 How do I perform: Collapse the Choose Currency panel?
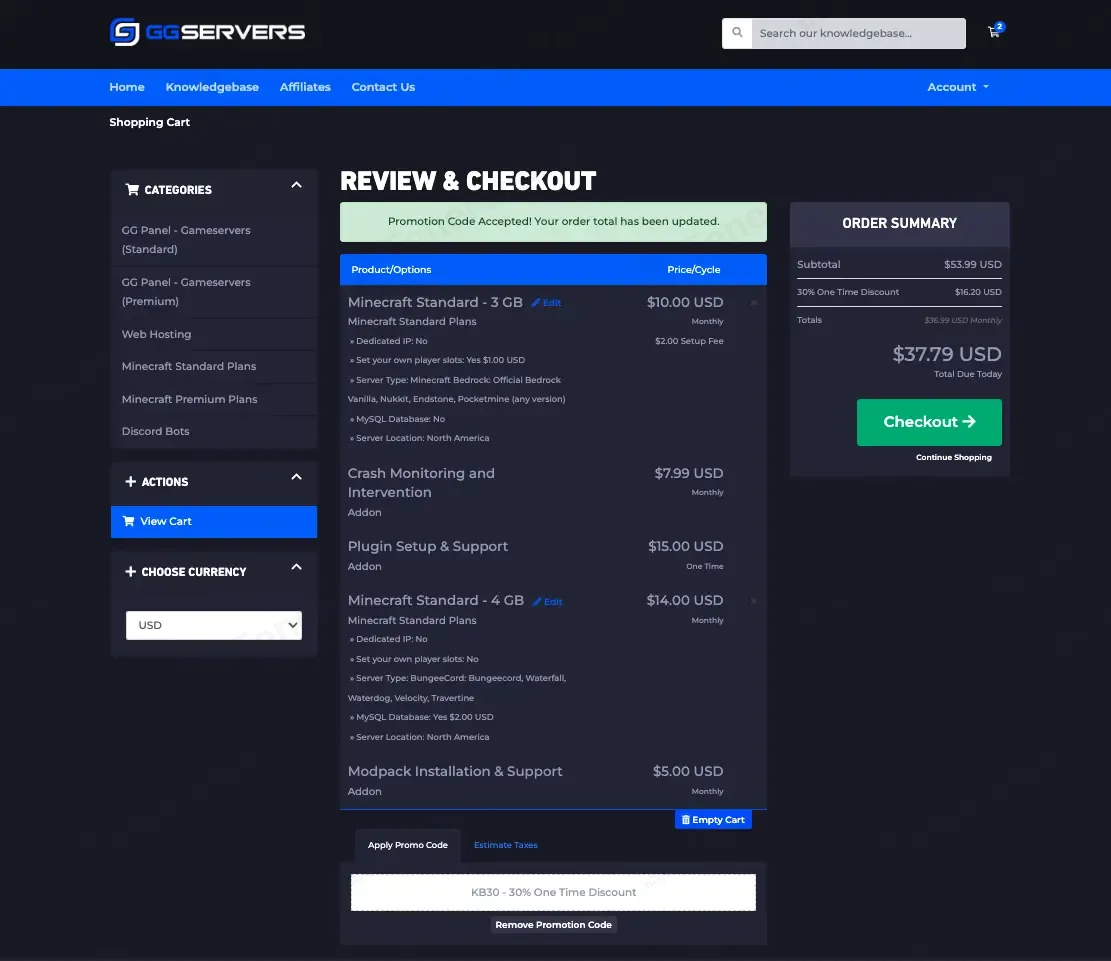pyautogui.click(x=296, y=567)
